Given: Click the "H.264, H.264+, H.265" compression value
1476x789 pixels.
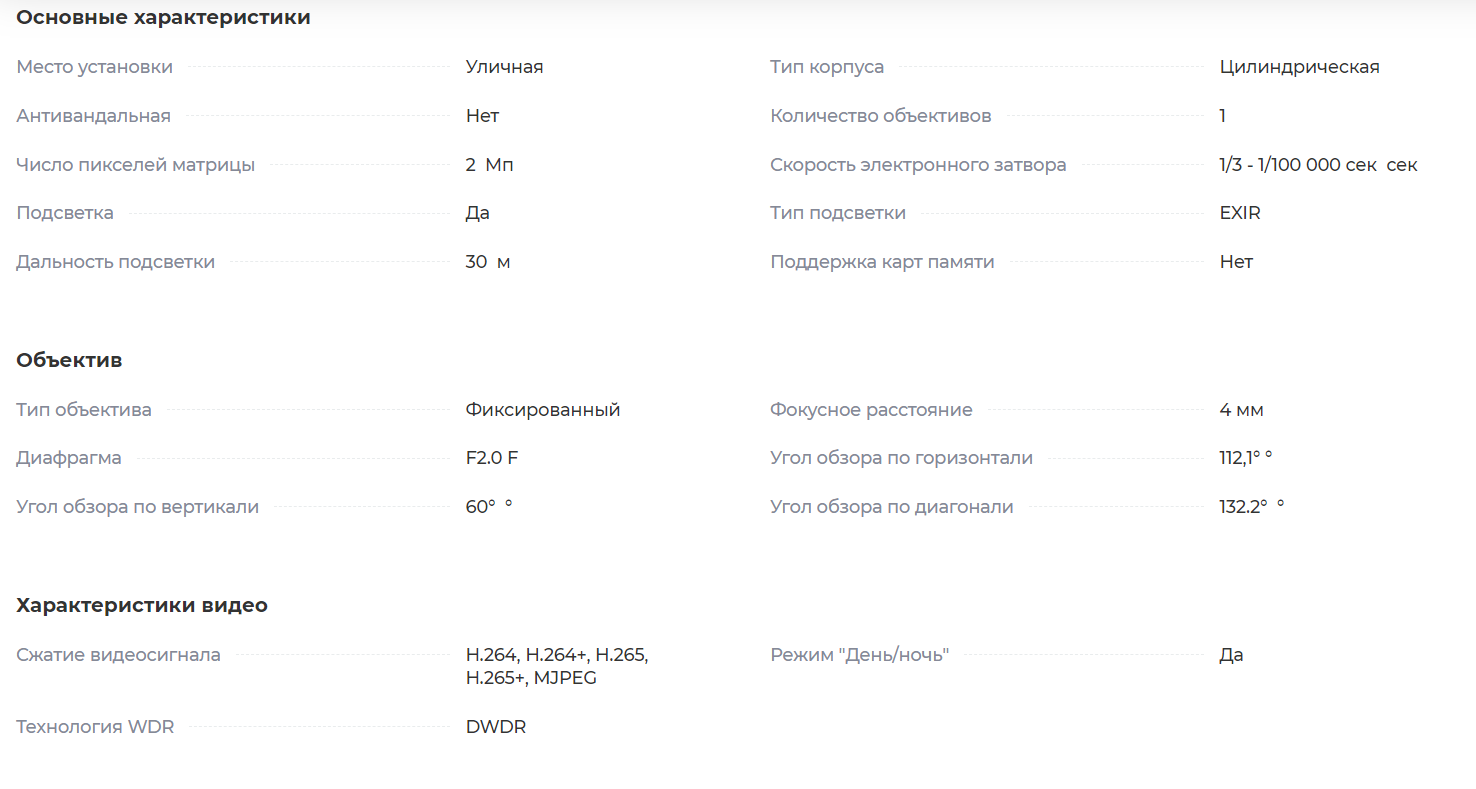Looking at the screenshot, I should (x=557, y=655).
